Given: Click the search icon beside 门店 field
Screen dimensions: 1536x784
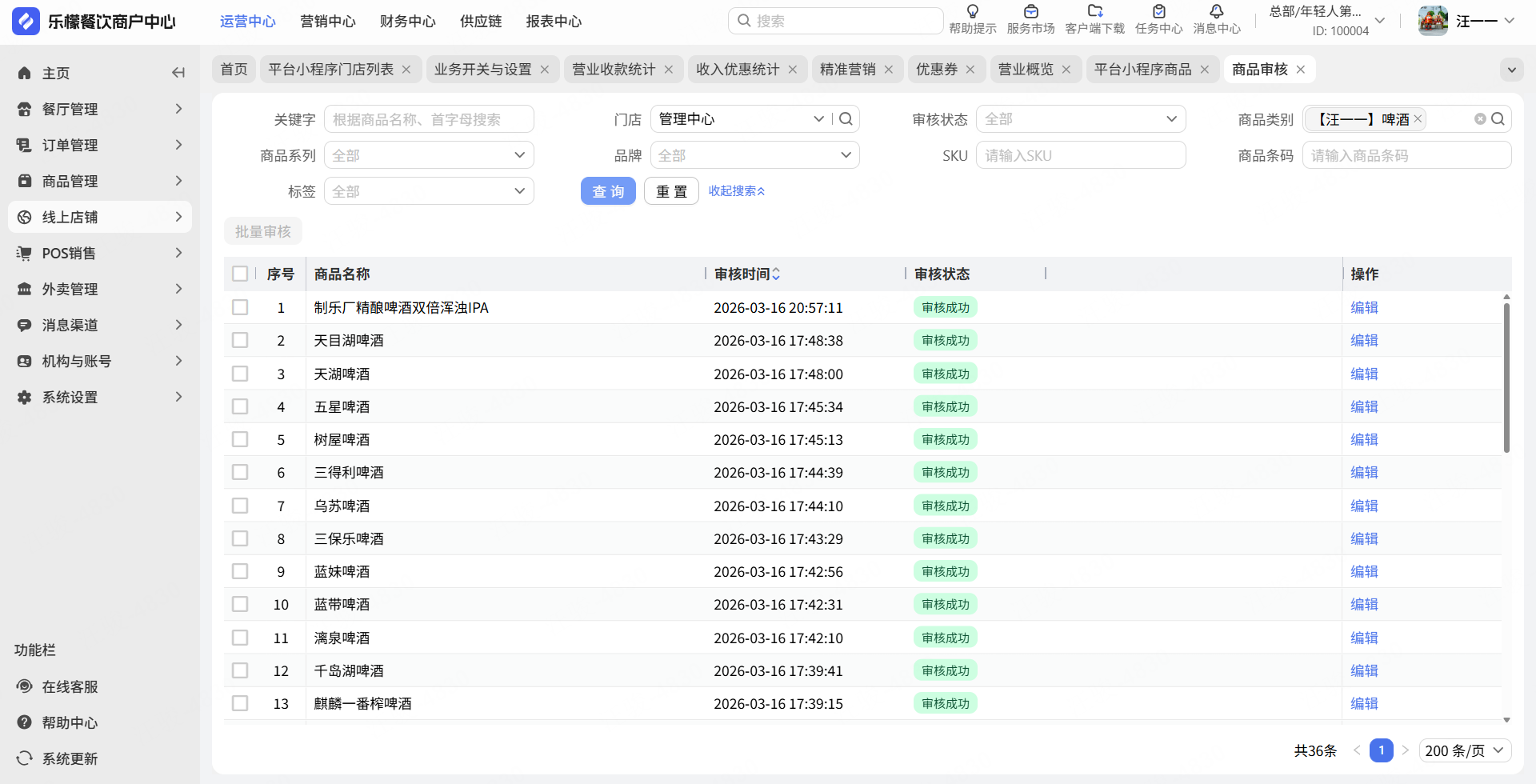Looking at the screenshot, I should tap(846, 119).
